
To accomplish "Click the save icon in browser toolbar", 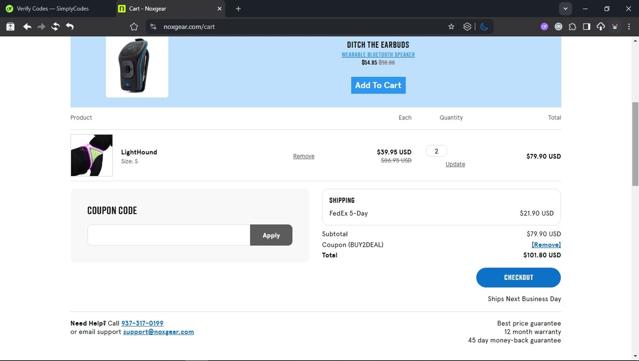I will 10,26.
